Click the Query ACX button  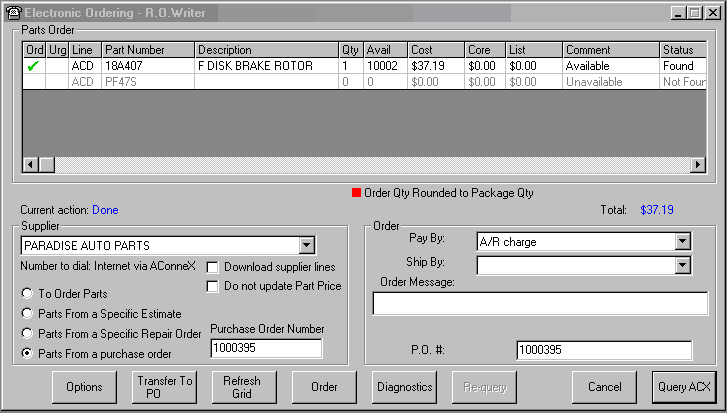click(x=683, y=386)
